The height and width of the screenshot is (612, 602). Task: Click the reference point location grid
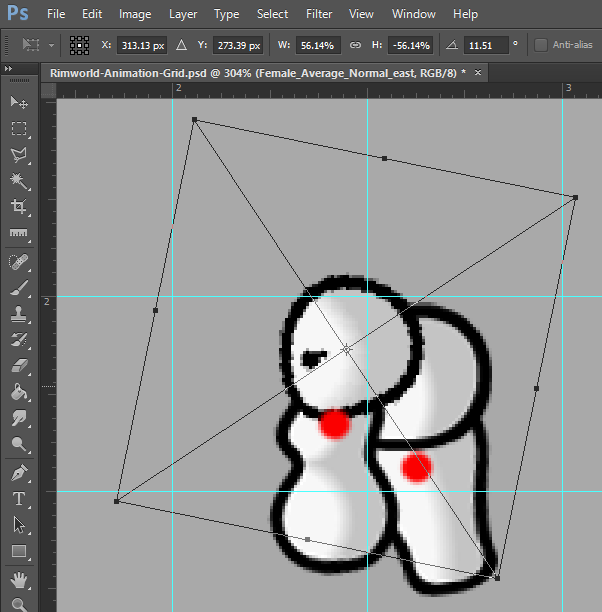click(79, 45)
